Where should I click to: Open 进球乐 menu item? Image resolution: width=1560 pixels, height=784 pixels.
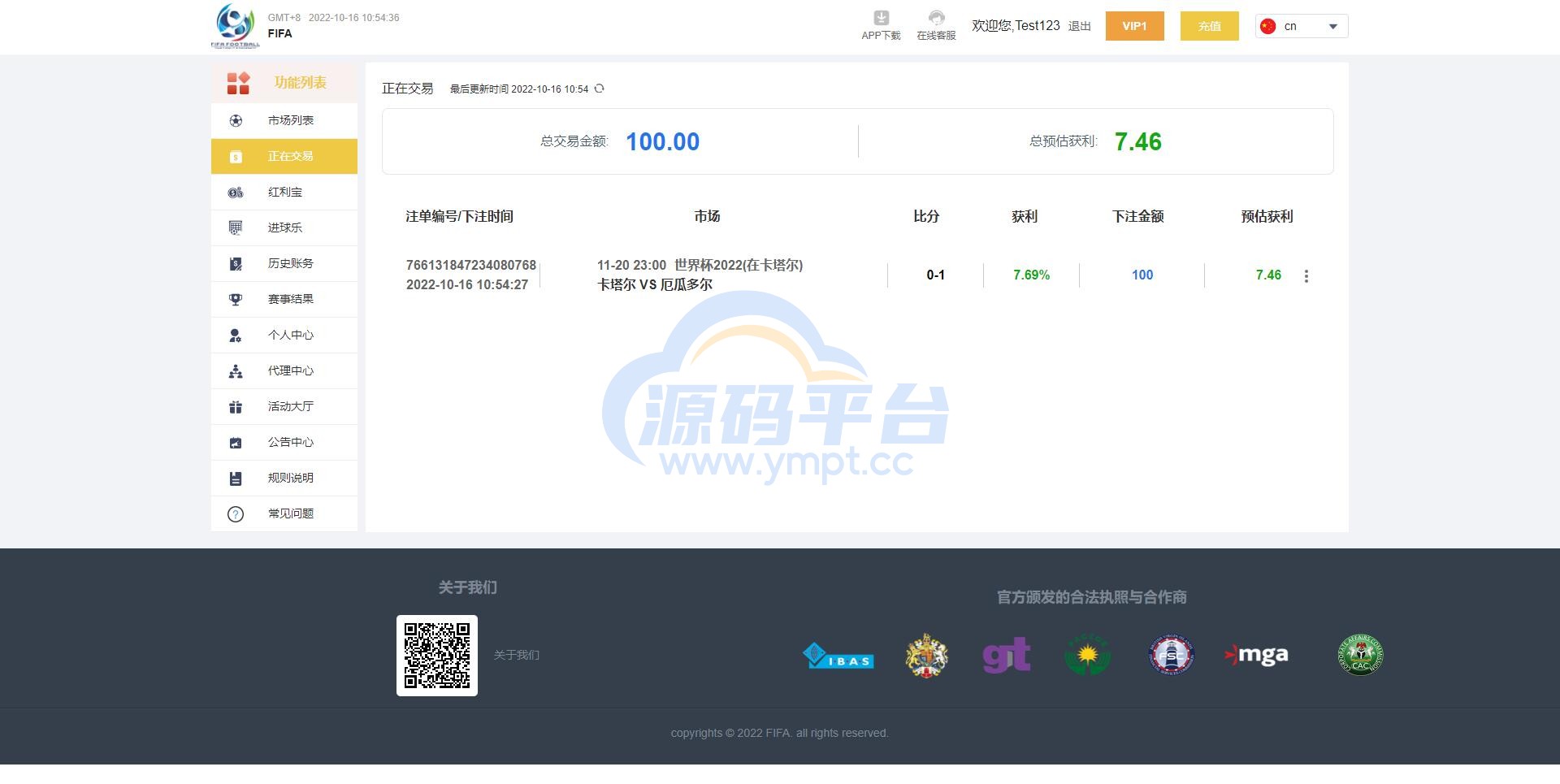tap(284, 227)
